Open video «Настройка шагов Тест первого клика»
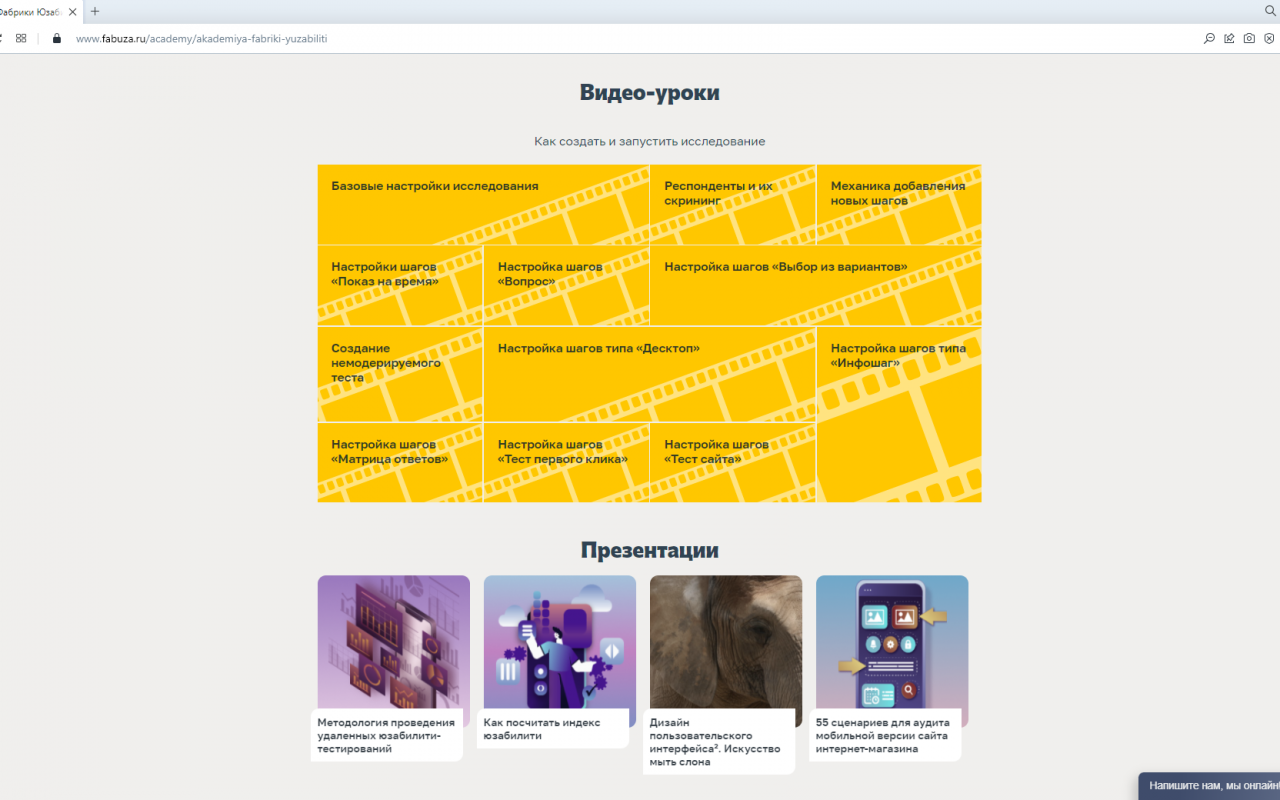 pos(566,462)
